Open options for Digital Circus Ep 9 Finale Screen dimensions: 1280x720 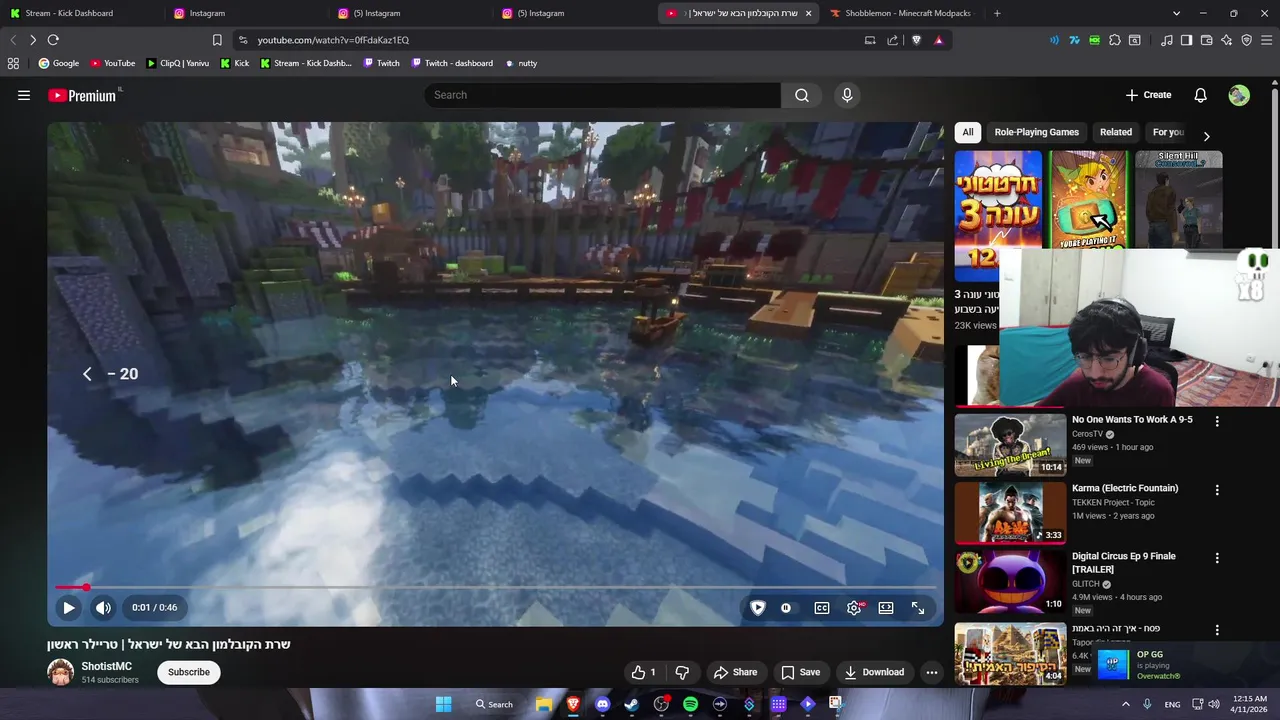1217,558
